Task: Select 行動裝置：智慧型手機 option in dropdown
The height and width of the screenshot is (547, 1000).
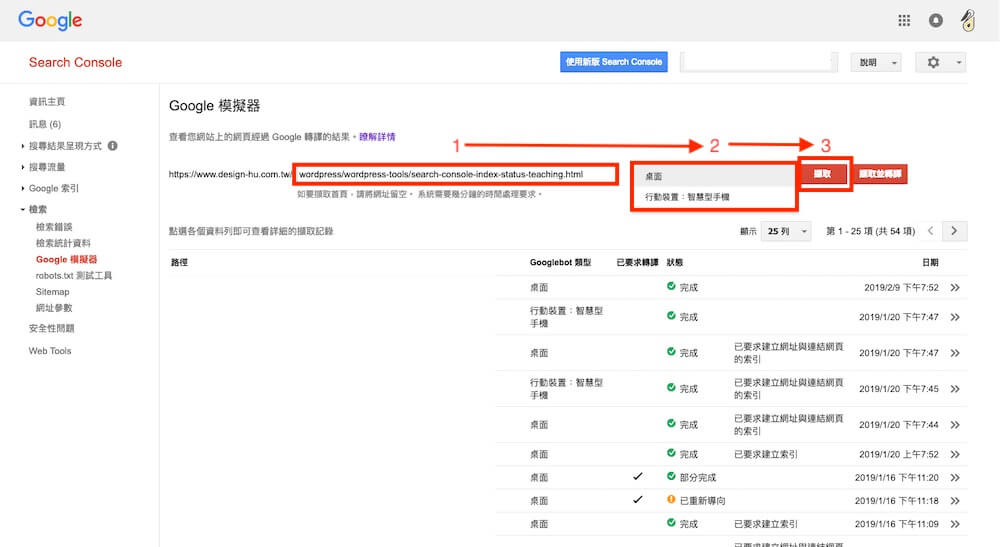Action: point(687,197)
